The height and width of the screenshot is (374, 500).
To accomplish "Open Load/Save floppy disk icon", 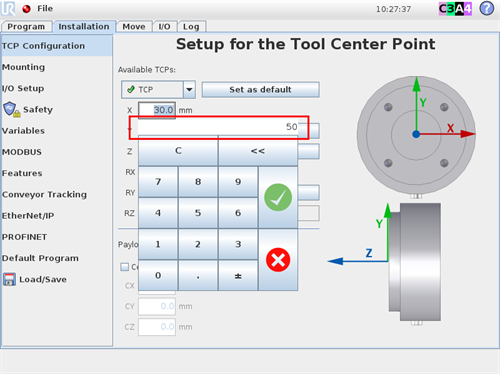I will pyautogui.click(x=9, y=279).
